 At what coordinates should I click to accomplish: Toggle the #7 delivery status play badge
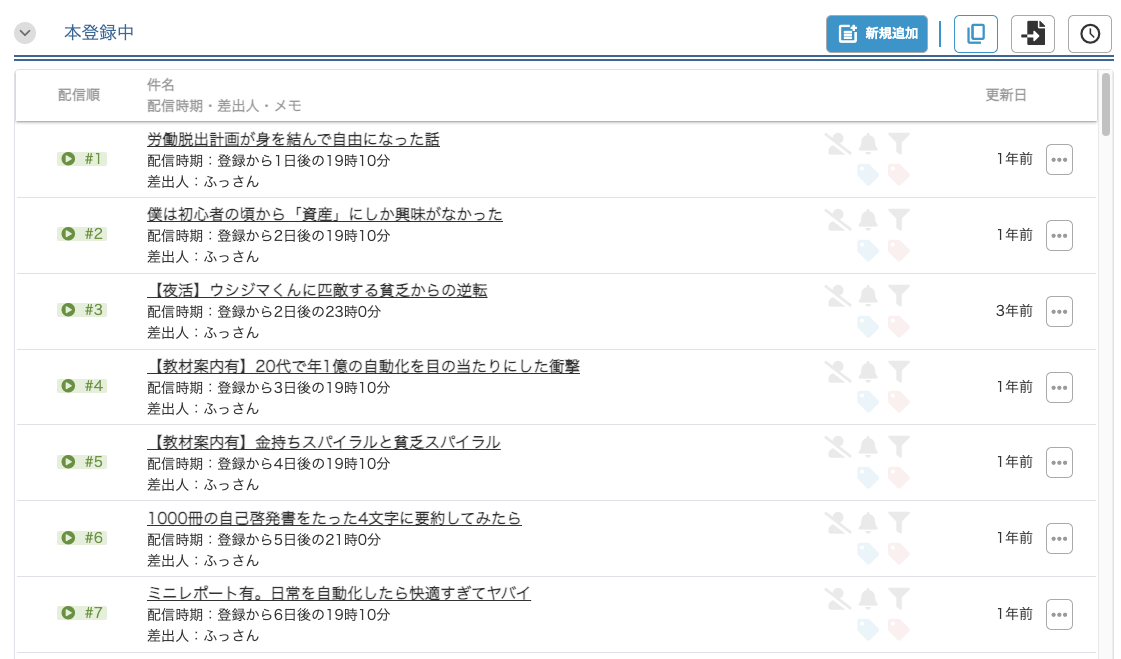[82, 613]
